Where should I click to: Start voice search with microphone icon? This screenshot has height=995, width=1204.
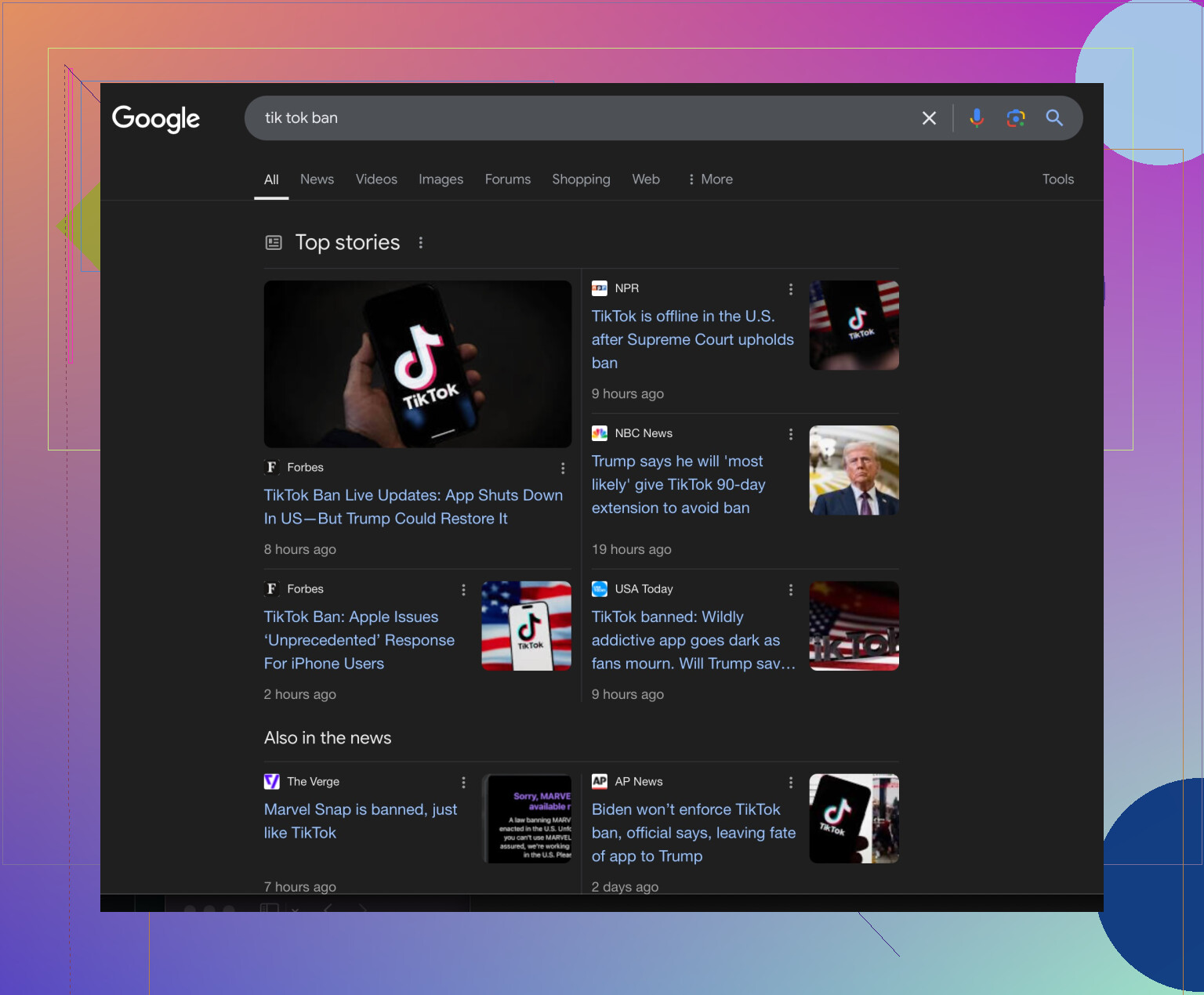coord(977,118)
